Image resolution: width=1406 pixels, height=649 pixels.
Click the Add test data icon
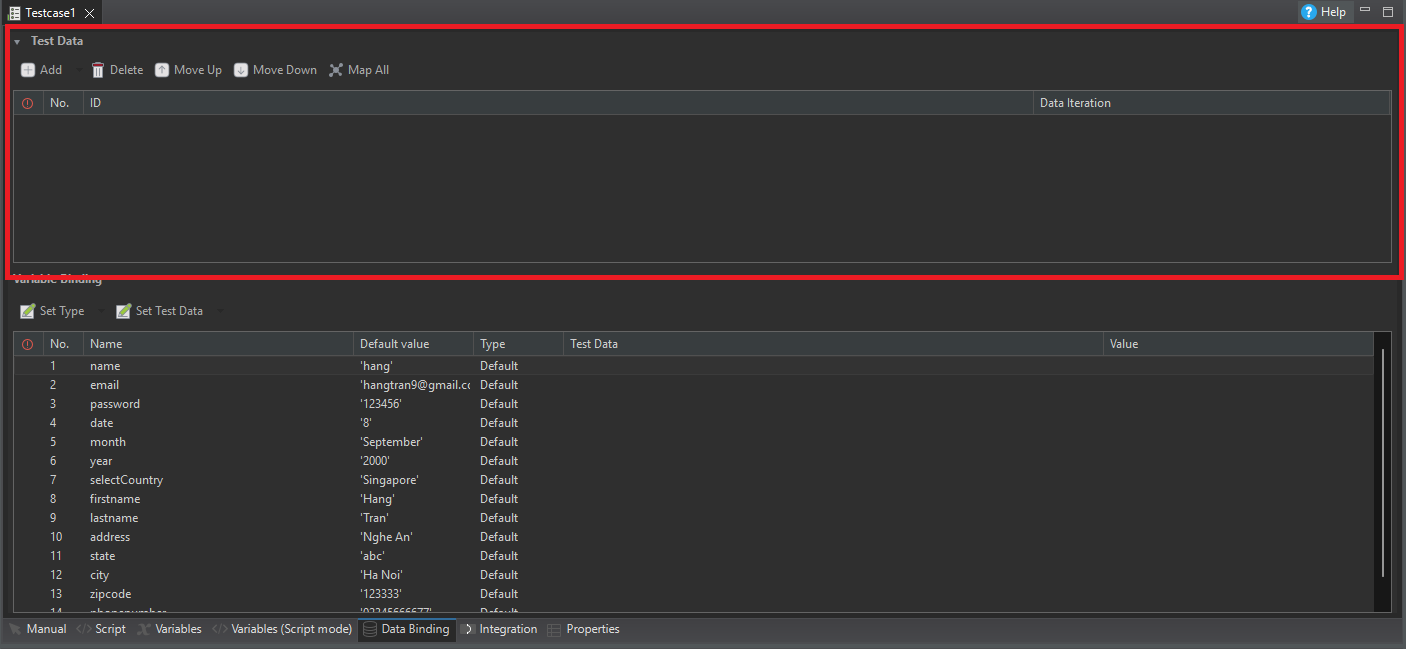[28, 70]
